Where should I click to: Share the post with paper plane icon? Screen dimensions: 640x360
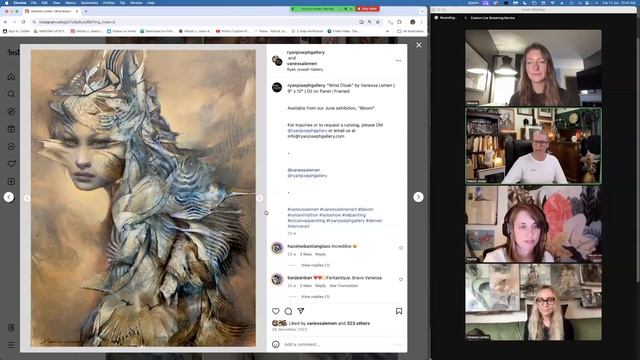tap(301, 311)
